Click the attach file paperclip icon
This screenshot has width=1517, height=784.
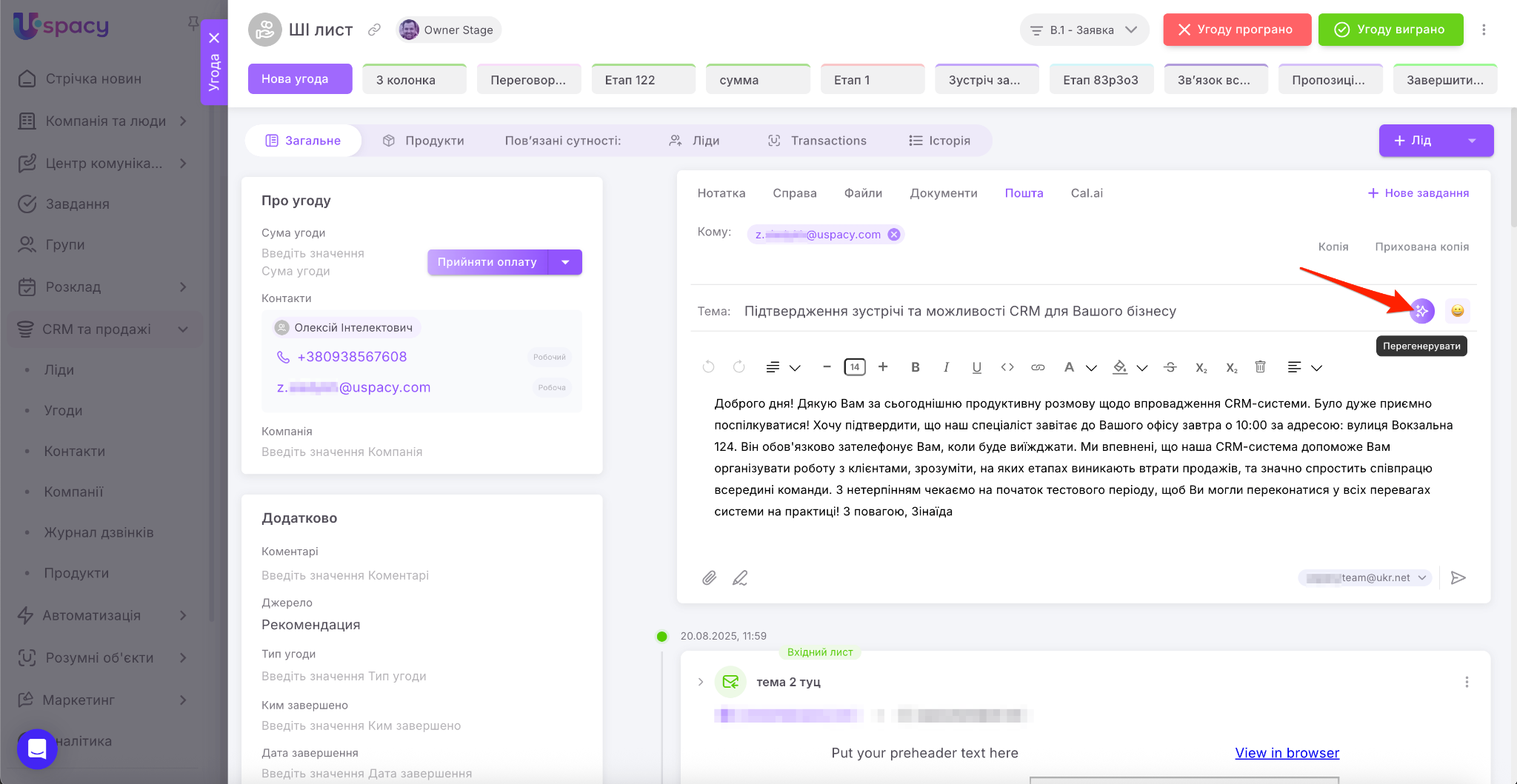[x=709, y=577]
